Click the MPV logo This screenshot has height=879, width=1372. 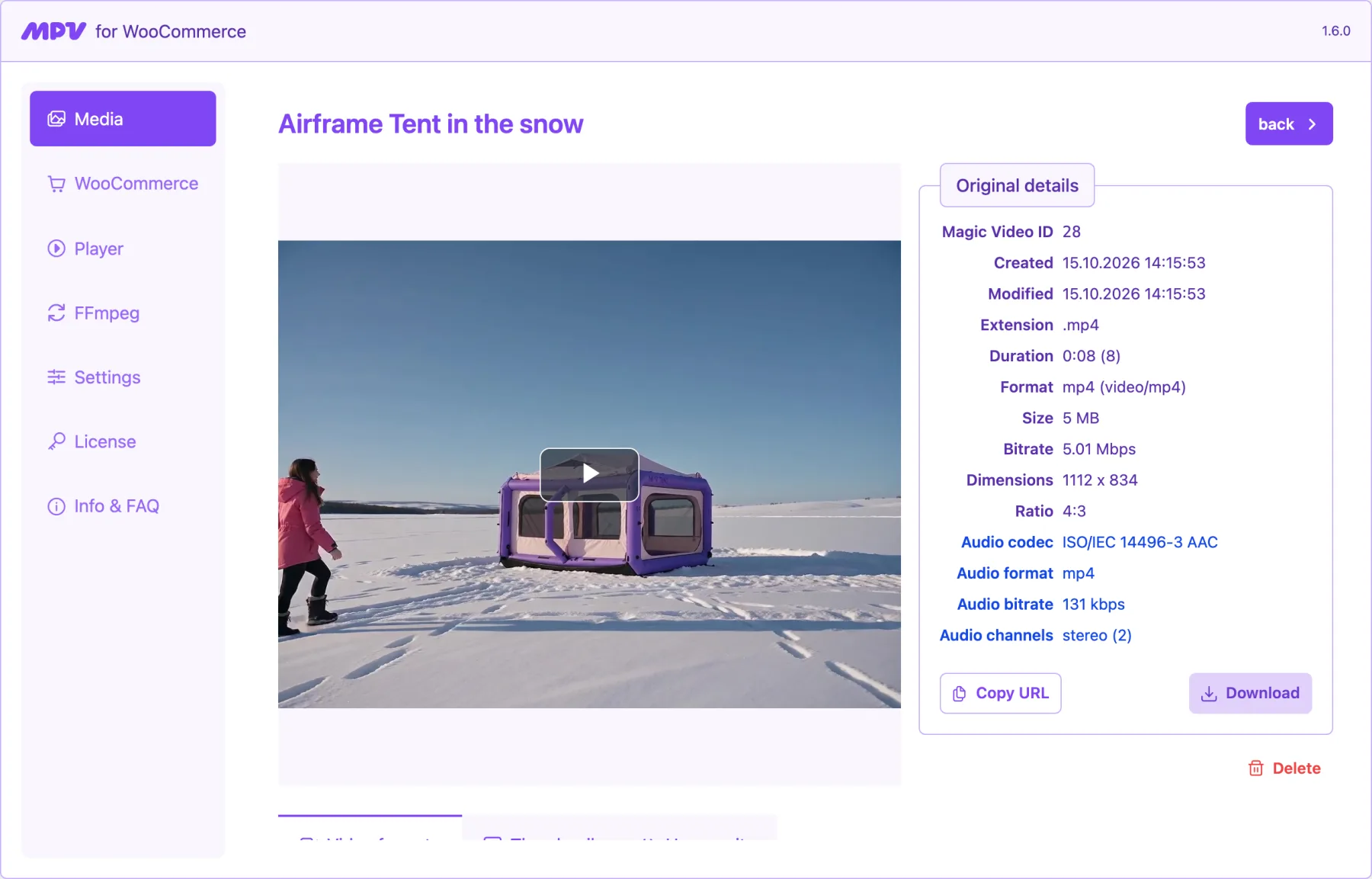click(53, 31)
